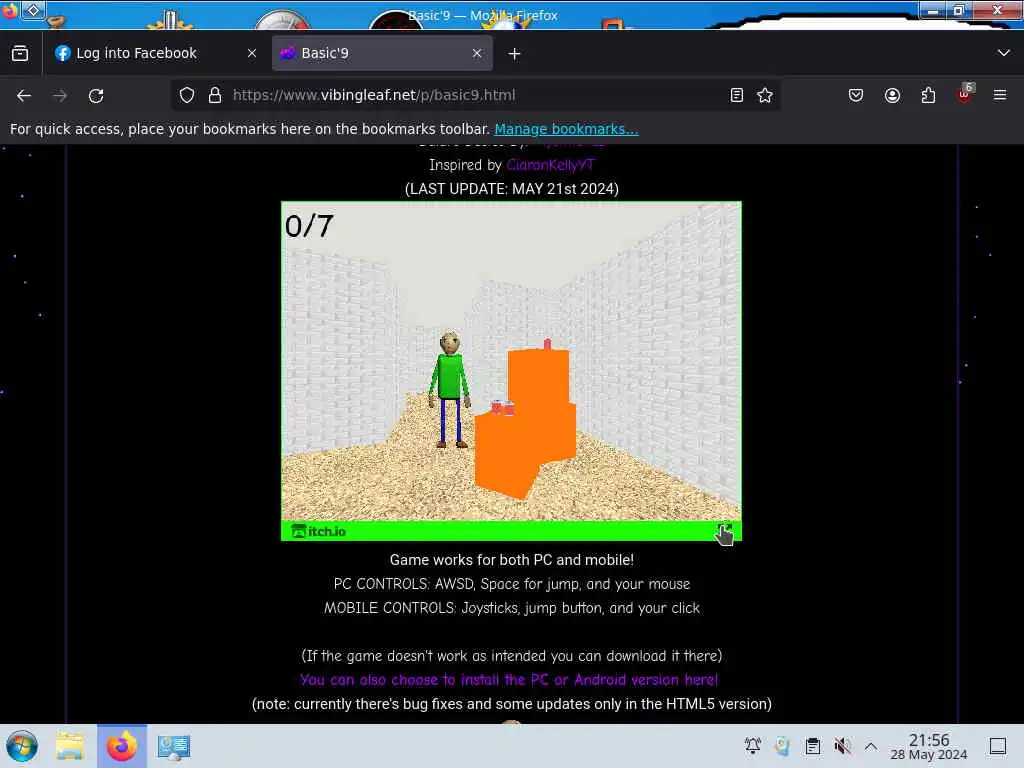Open notifications bell in system tray

[752, 745]
